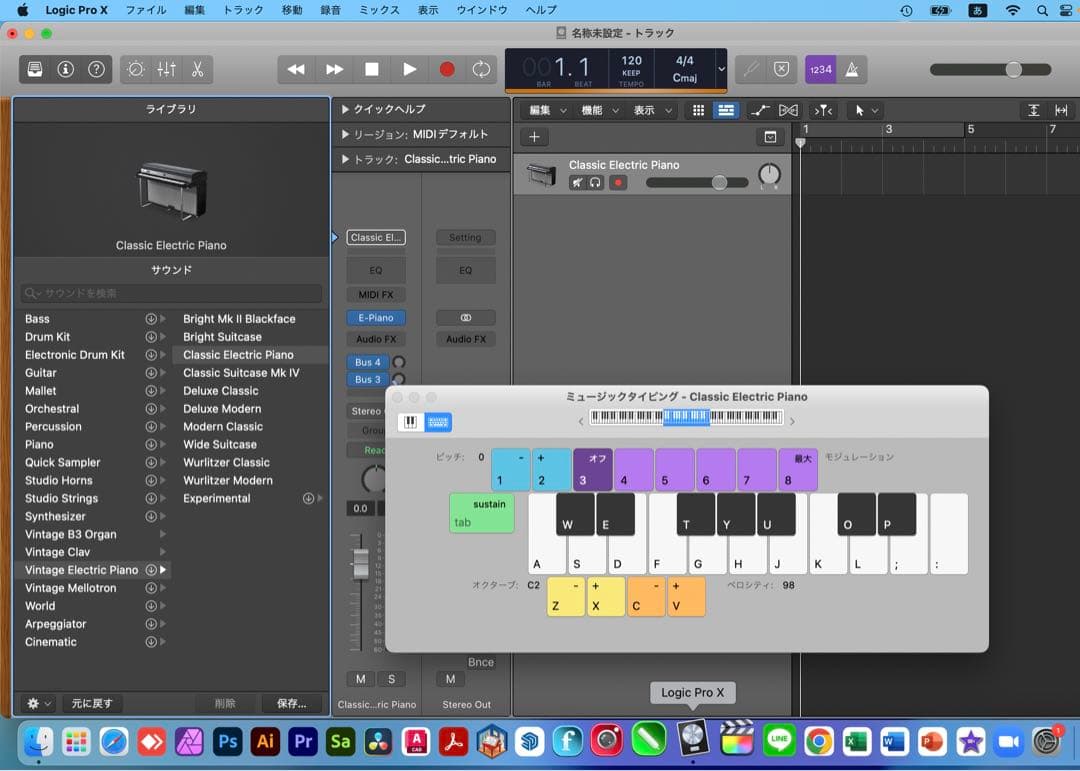Enable record on Classic Electric Piano track
Image resolution: width=1080 pixels, height=771 pixels.
tap(618, 183)
